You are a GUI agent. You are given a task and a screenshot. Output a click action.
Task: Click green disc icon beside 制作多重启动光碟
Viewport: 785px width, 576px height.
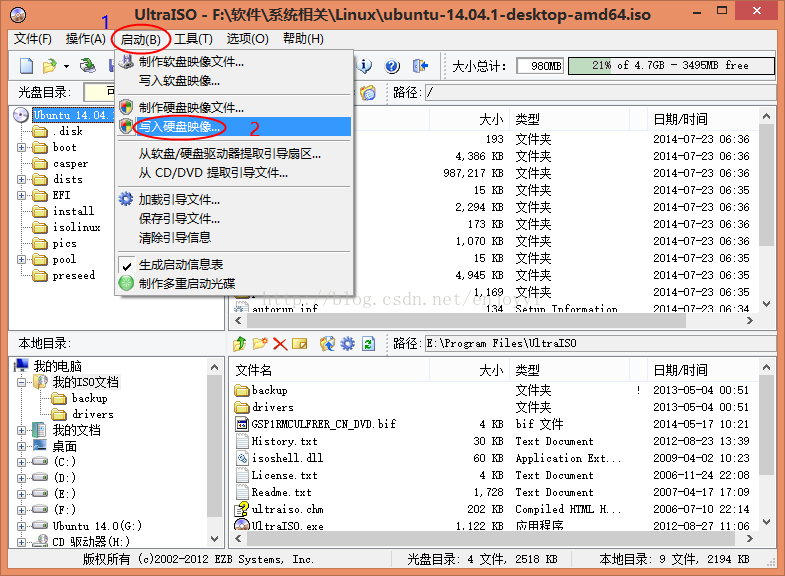pos(126,283)
